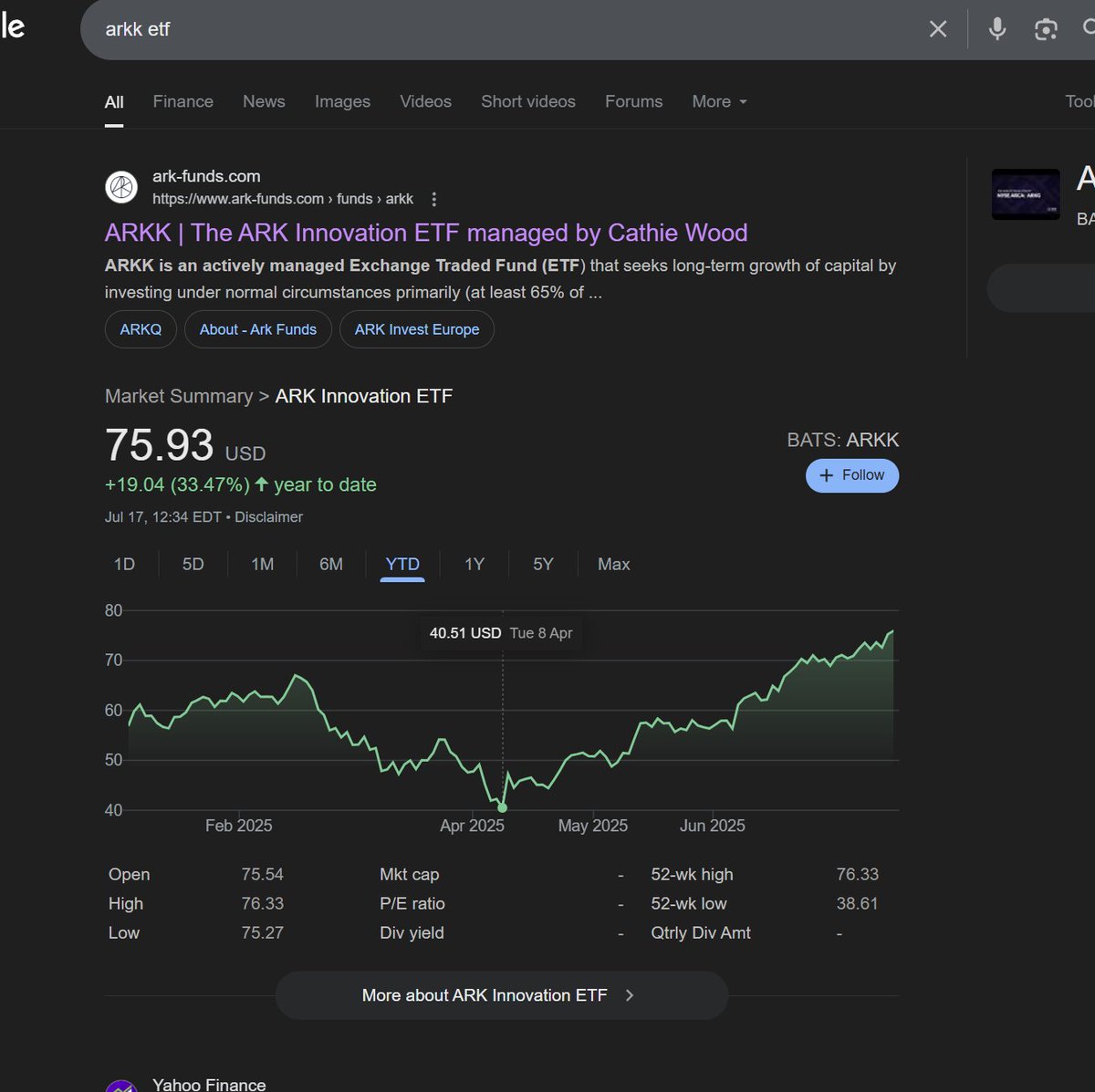Click the ark-funds.com site favicon
Viewport: 1095px width, 1092px height.
tap(121, 187)
